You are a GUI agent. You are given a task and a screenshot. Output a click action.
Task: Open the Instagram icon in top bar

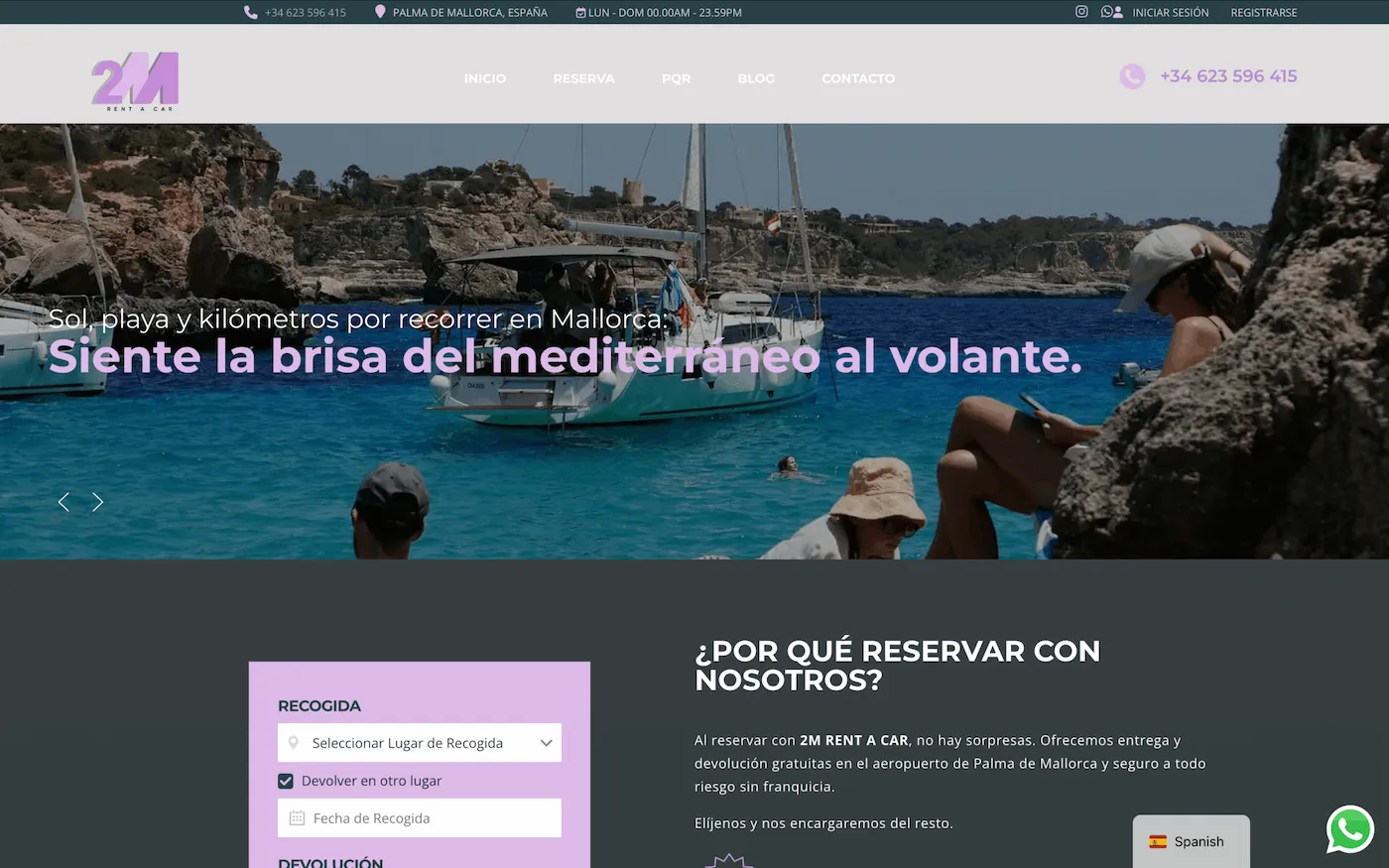point(1081,12)
